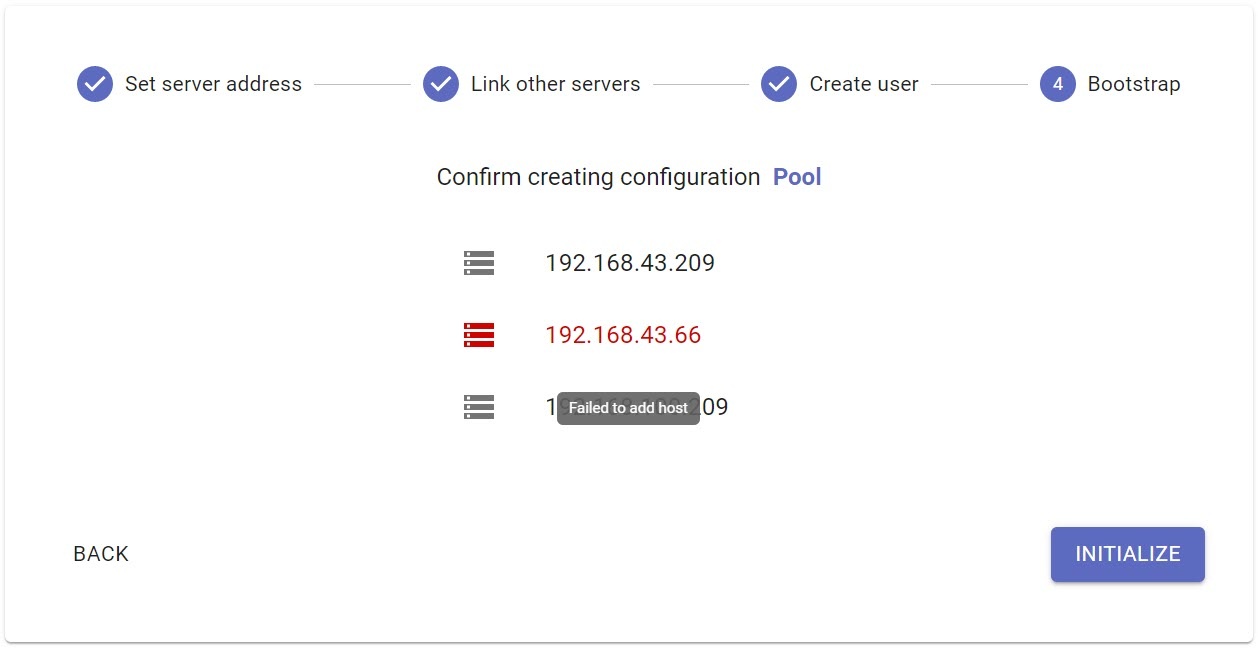Click the host address partly hidden by tooltip
The image size is (1258, 648).
point(713,407)
